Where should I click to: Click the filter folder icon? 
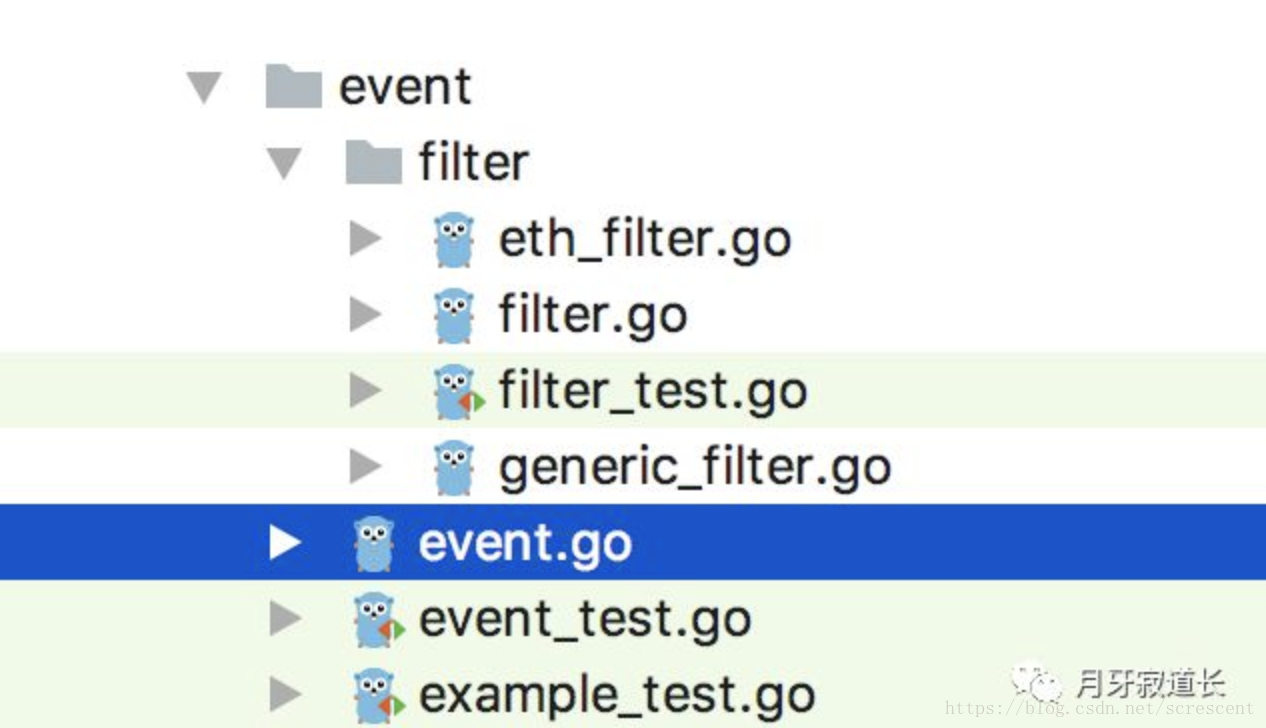[373, 163]
